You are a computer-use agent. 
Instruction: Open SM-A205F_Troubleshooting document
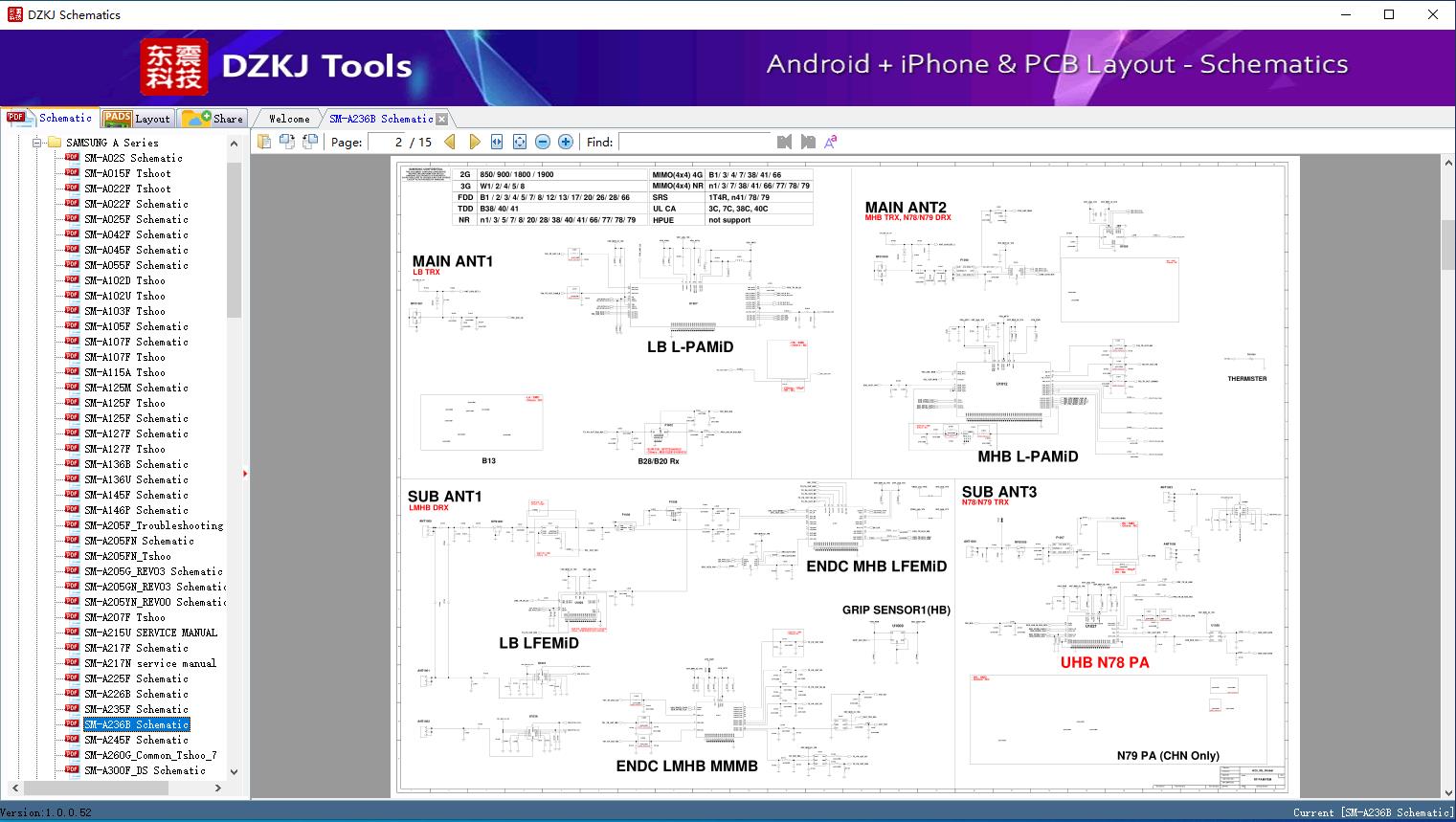(x=153, y=525)
